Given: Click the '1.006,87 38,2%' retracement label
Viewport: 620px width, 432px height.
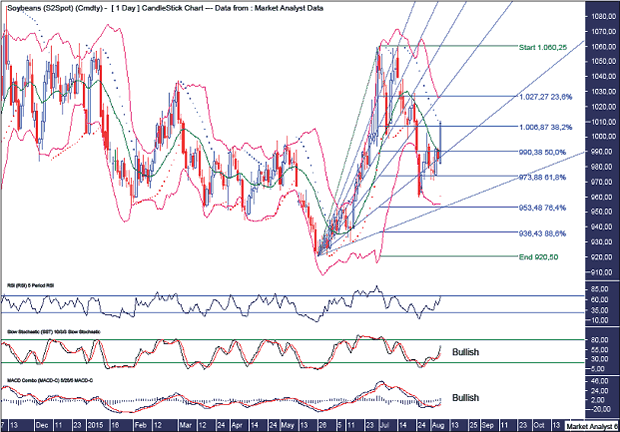Looking at the screenshot, I should tap(545, 127).
